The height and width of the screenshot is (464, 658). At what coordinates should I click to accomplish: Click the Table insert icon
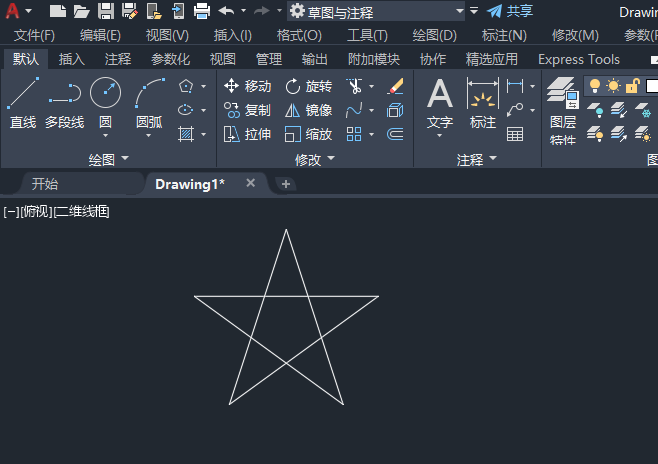(515, 134)
